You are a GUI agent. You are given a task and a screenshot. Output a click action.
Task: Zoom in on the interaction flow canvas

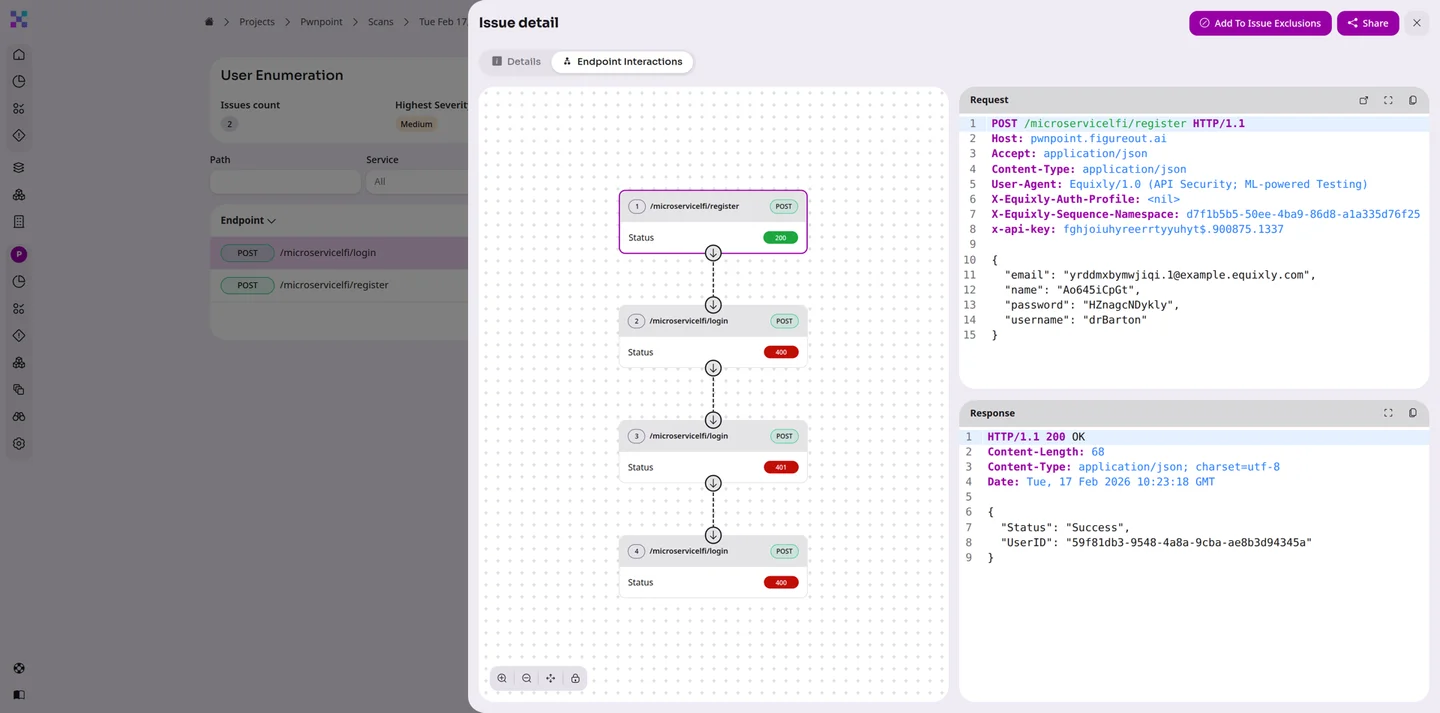tap(502, 678)
